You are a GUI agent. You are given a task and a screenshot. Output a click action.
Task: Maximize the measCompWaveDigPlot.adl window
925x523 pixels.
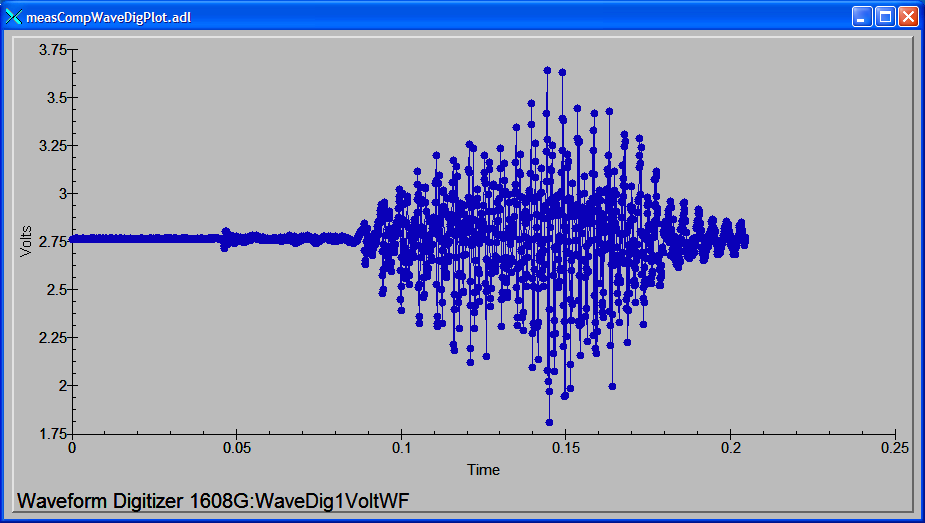click(x=885, y=17)
